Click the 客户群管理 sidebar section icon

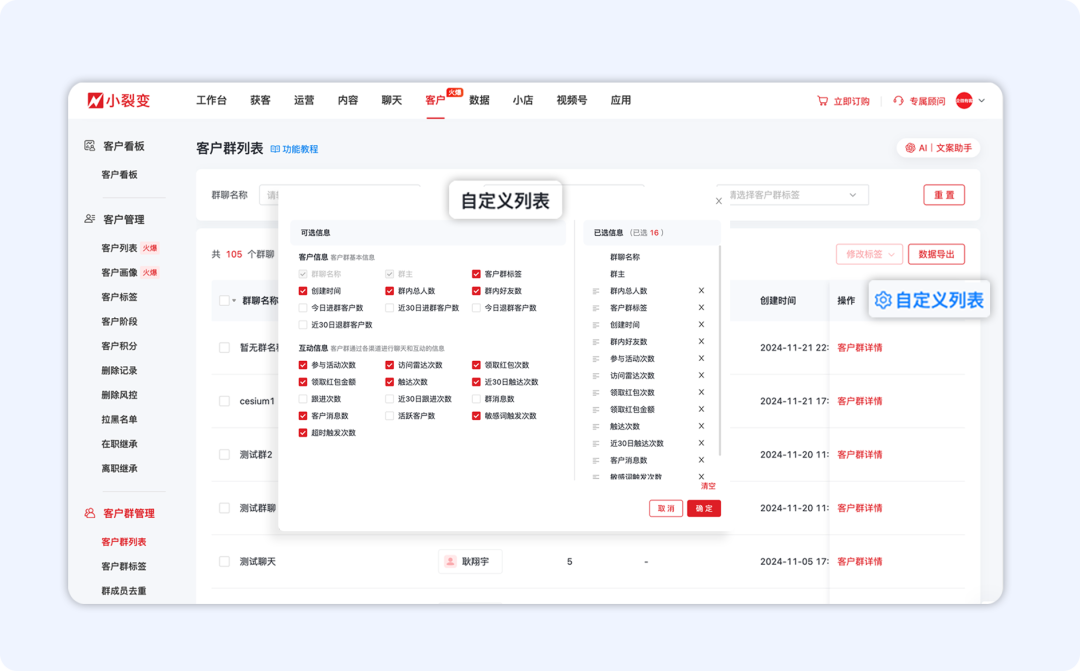pyautogui.click(x=89, y=512)
